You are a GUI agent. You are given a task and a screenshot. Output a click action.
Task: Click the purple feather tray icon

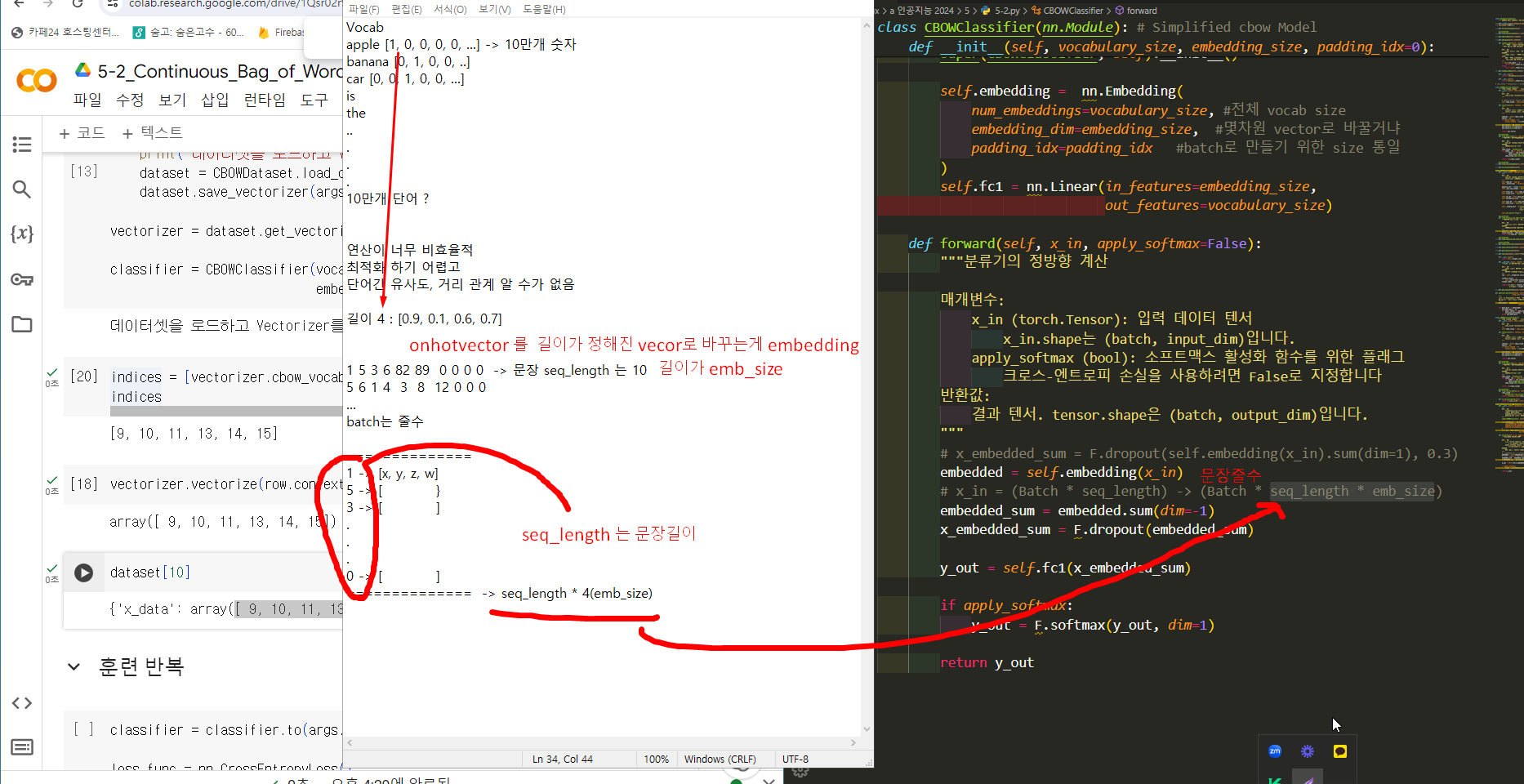[1308, 779]
